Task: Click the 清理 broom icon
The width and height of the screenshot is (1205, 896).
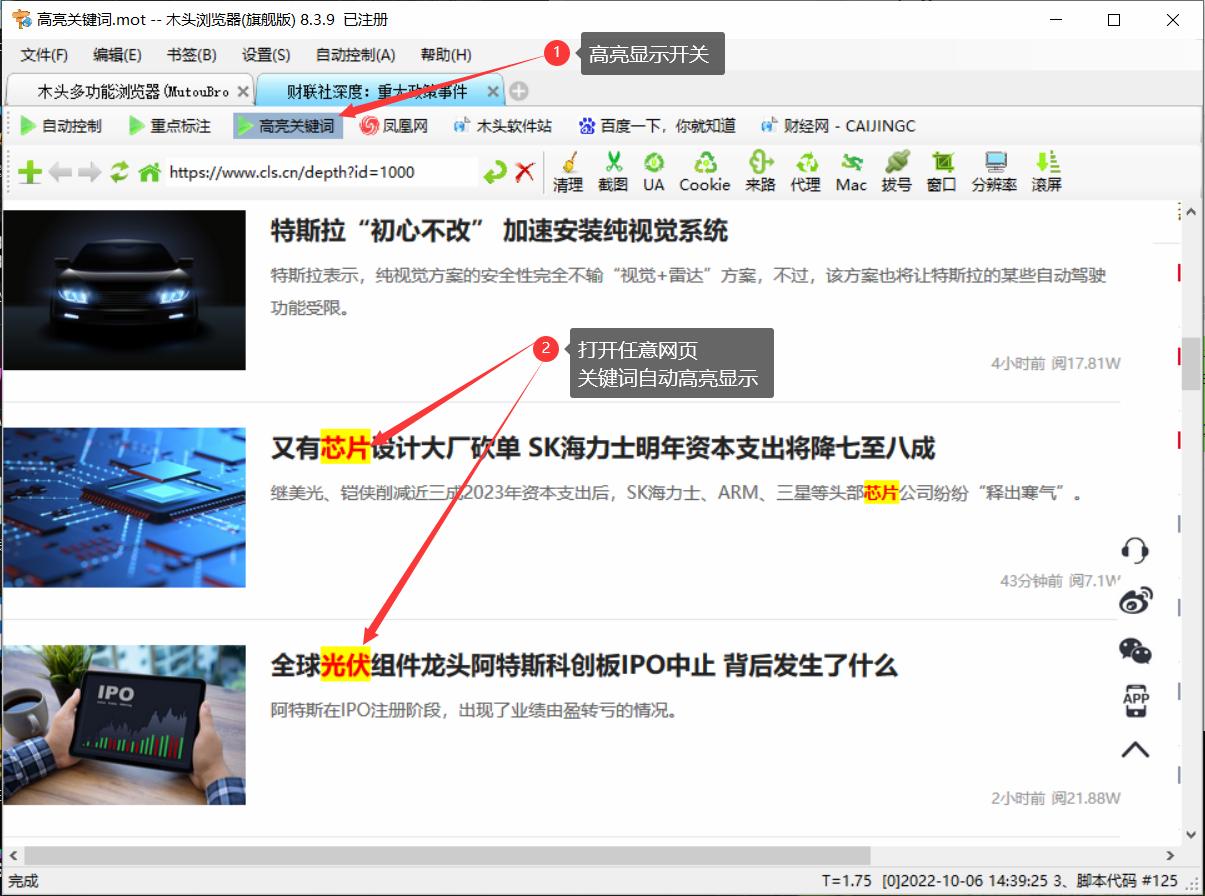Action: 567,171
